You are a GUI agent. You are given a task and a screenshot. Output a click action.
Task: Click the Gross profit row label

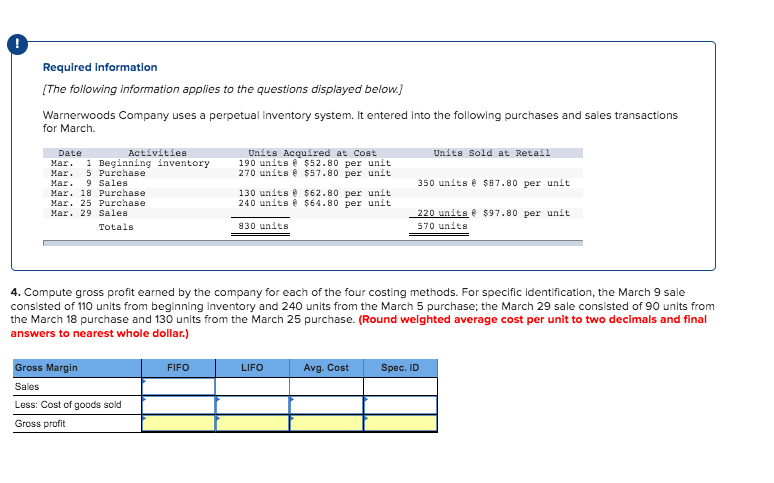(40, 424)
